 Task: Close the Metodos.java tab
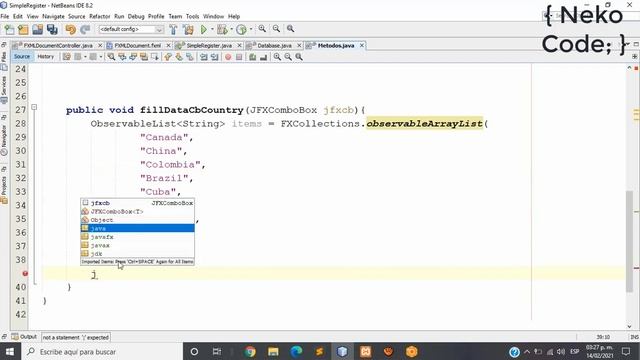362,45
